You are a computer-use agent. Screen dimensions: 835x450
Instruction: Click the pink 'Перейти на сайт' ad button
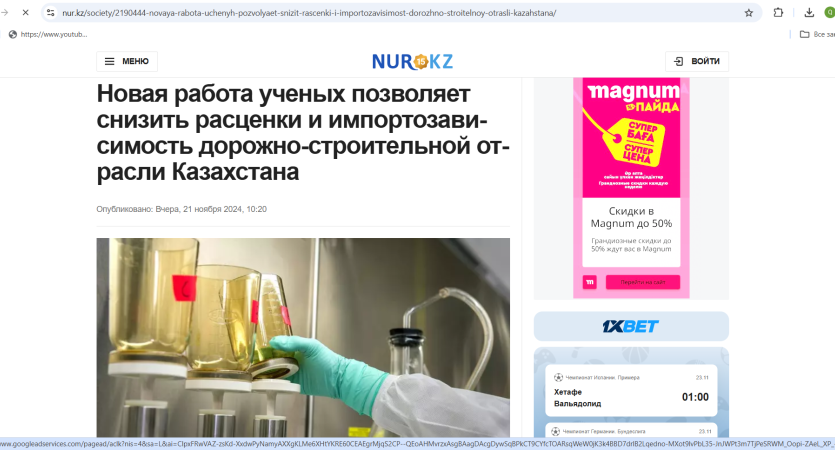click(x=643, y=282)
